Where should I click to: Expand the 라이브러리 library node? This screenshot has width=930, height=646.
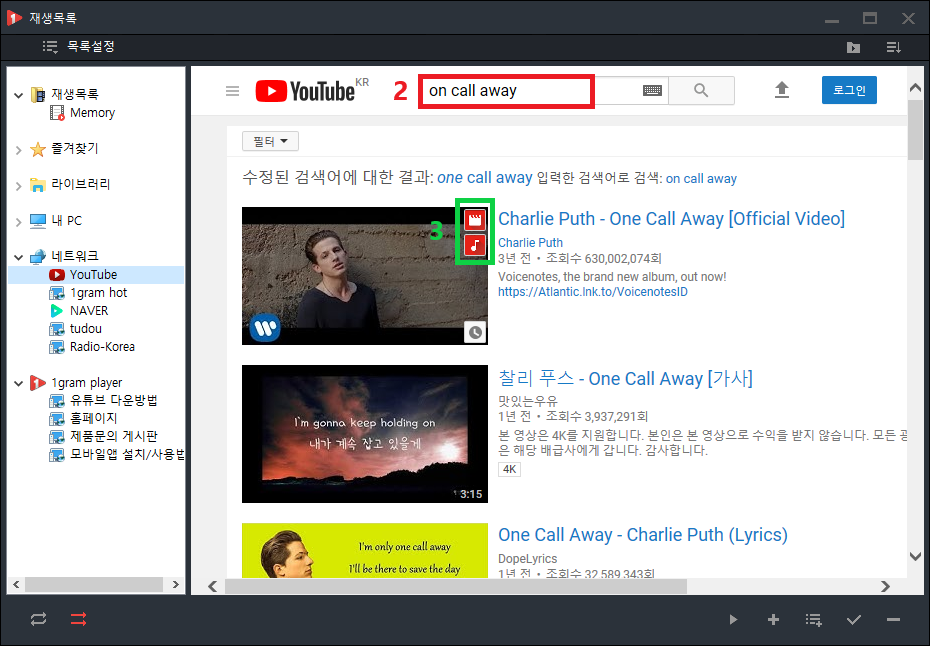tap(18, 186)
